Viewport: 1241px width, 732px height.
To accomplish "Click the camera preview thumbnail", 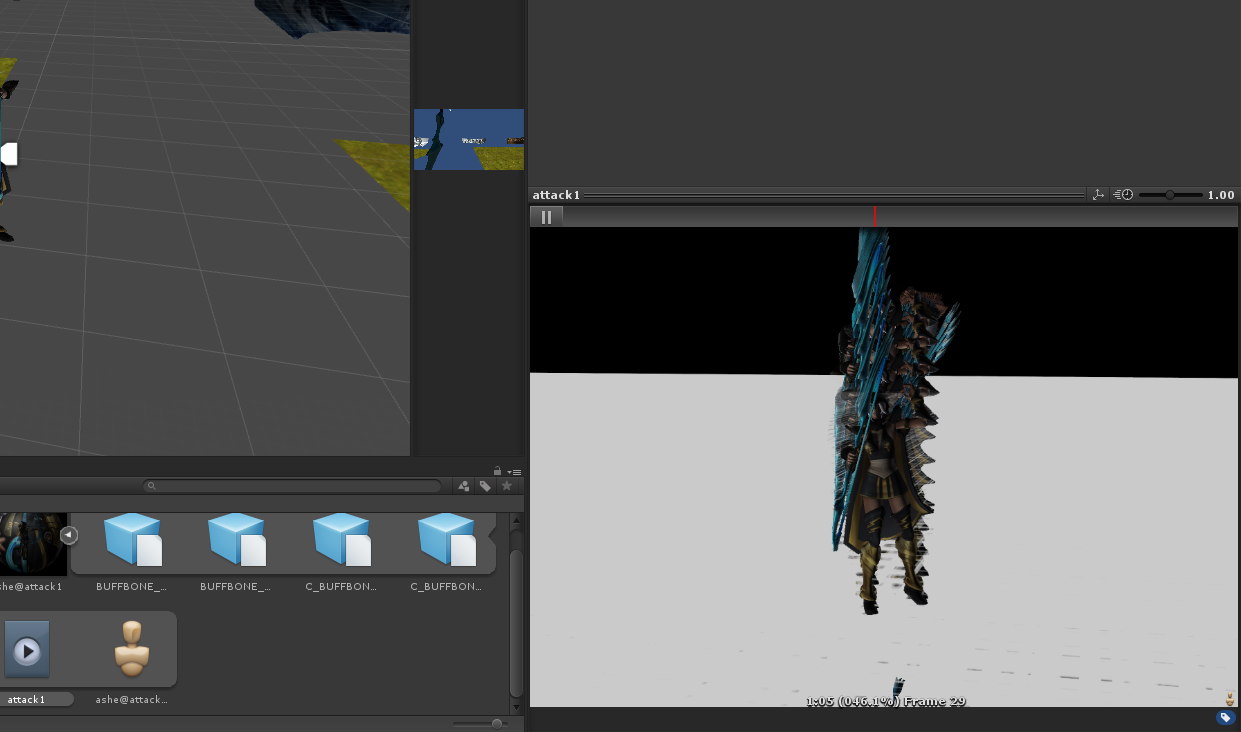I will (469, 139).
